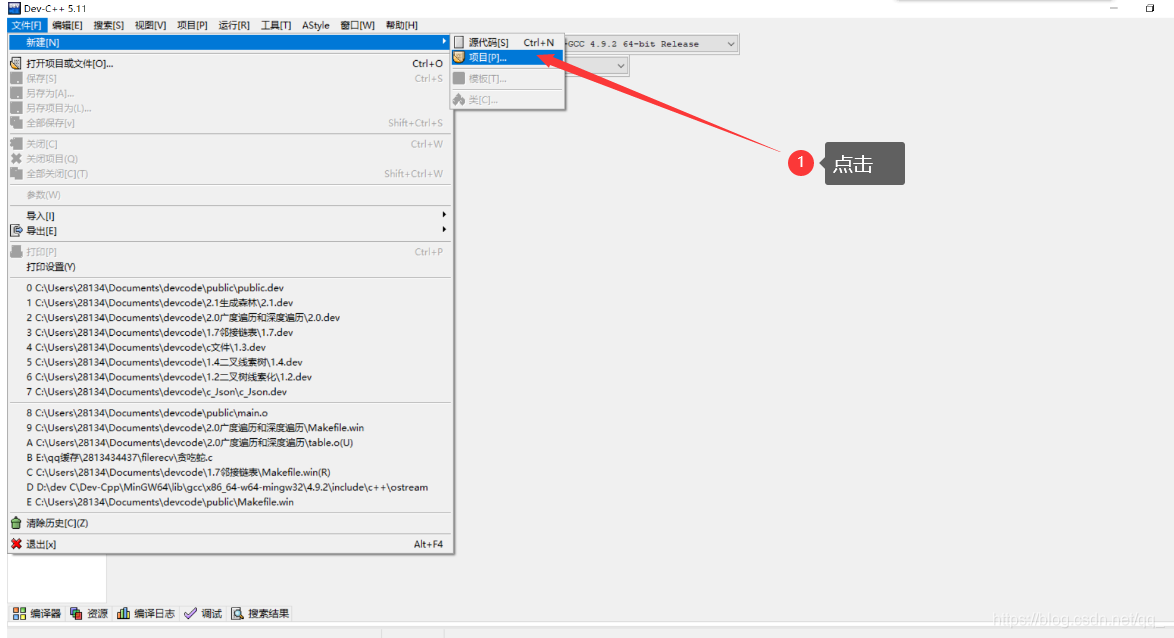Image resolution: width=1174 pixels, height=638 pixels.
Task: Open the 工具[T] menu
Action: pos(276,25)
